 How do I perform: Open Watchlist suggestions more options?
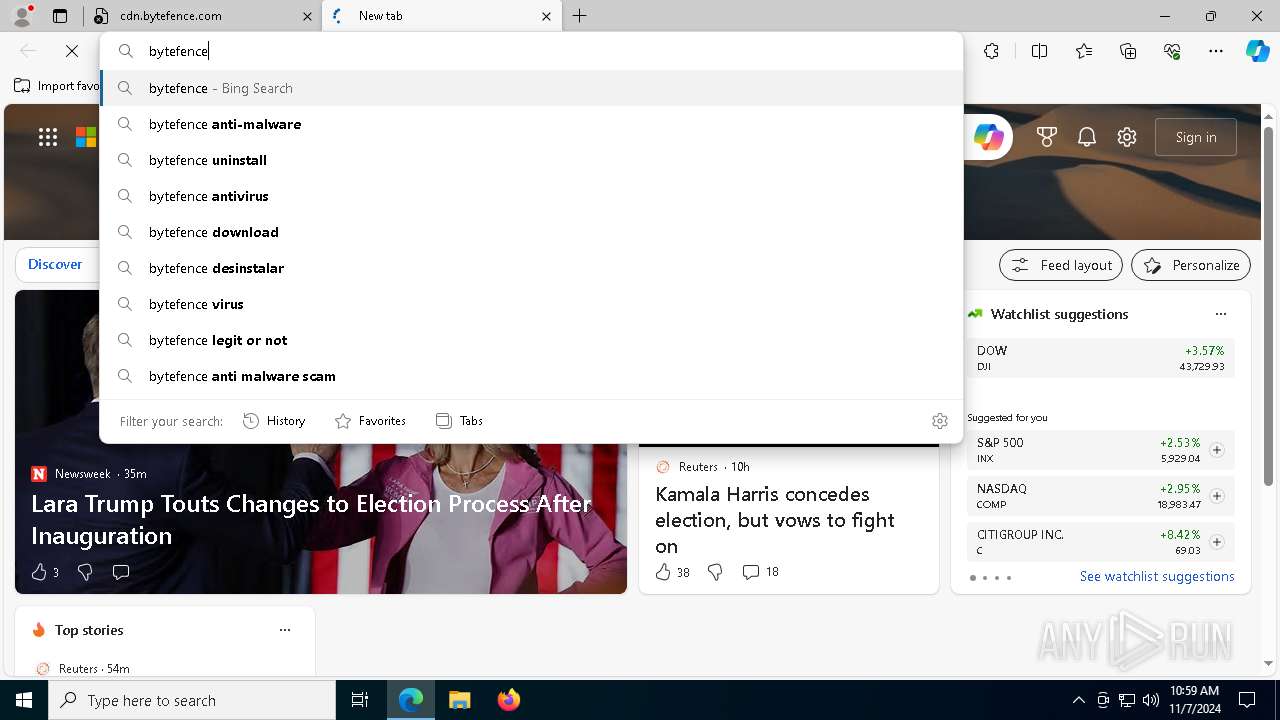tap(1220, 314)
